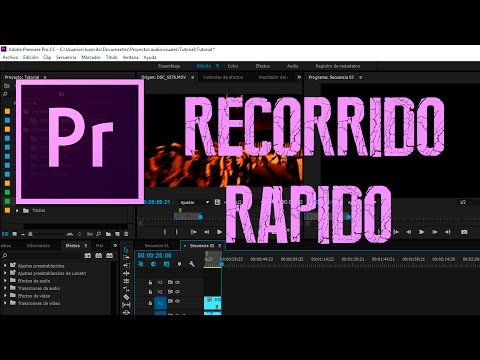Click first Effects panel filter badge icon
This screenshot has width=480, height=360.
click(88, 255)
